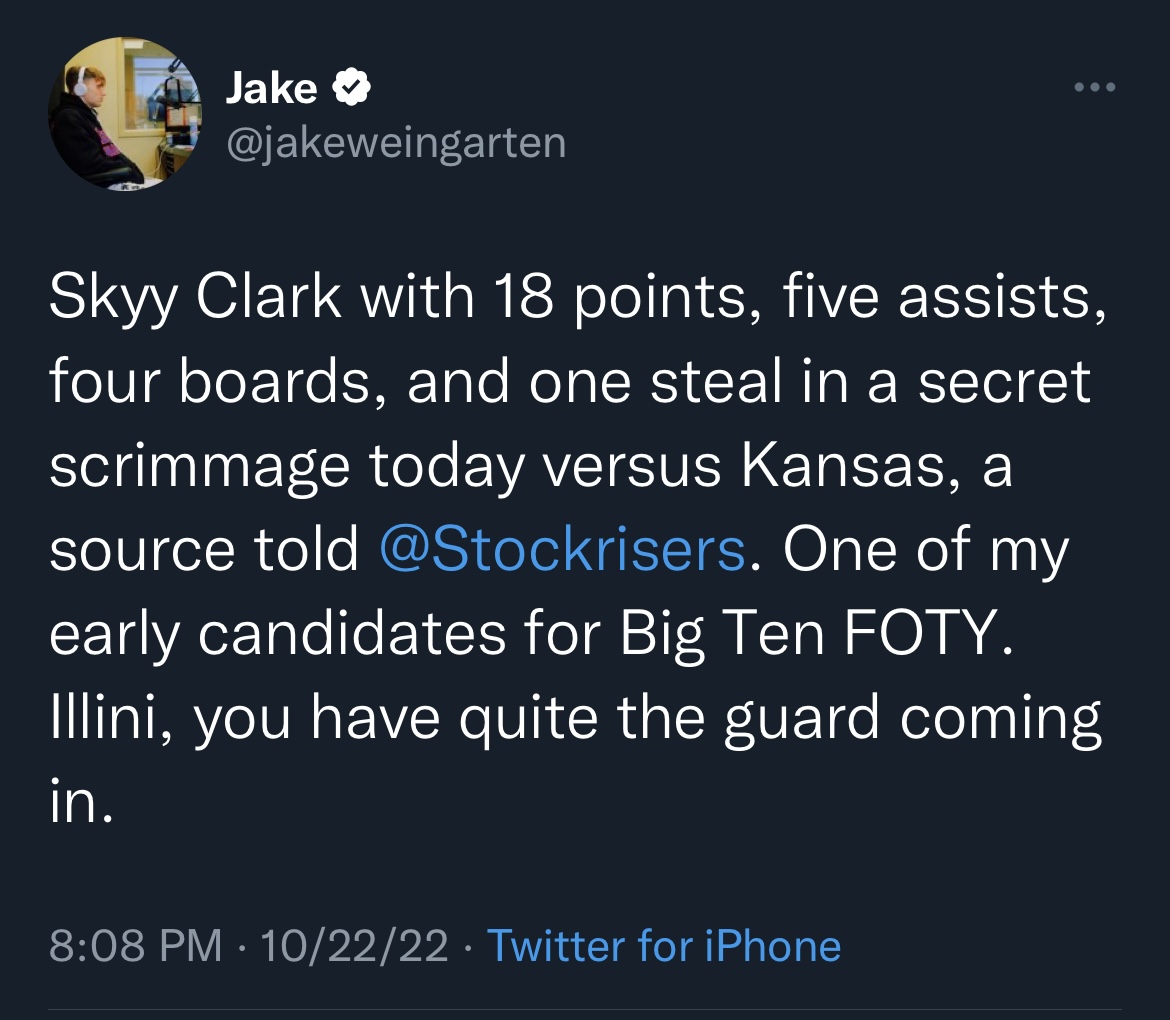Image resolution: width=1170 pixels, height=1020 pixels.
Task: Click the display name Jake
Action: tap(271, 89)
